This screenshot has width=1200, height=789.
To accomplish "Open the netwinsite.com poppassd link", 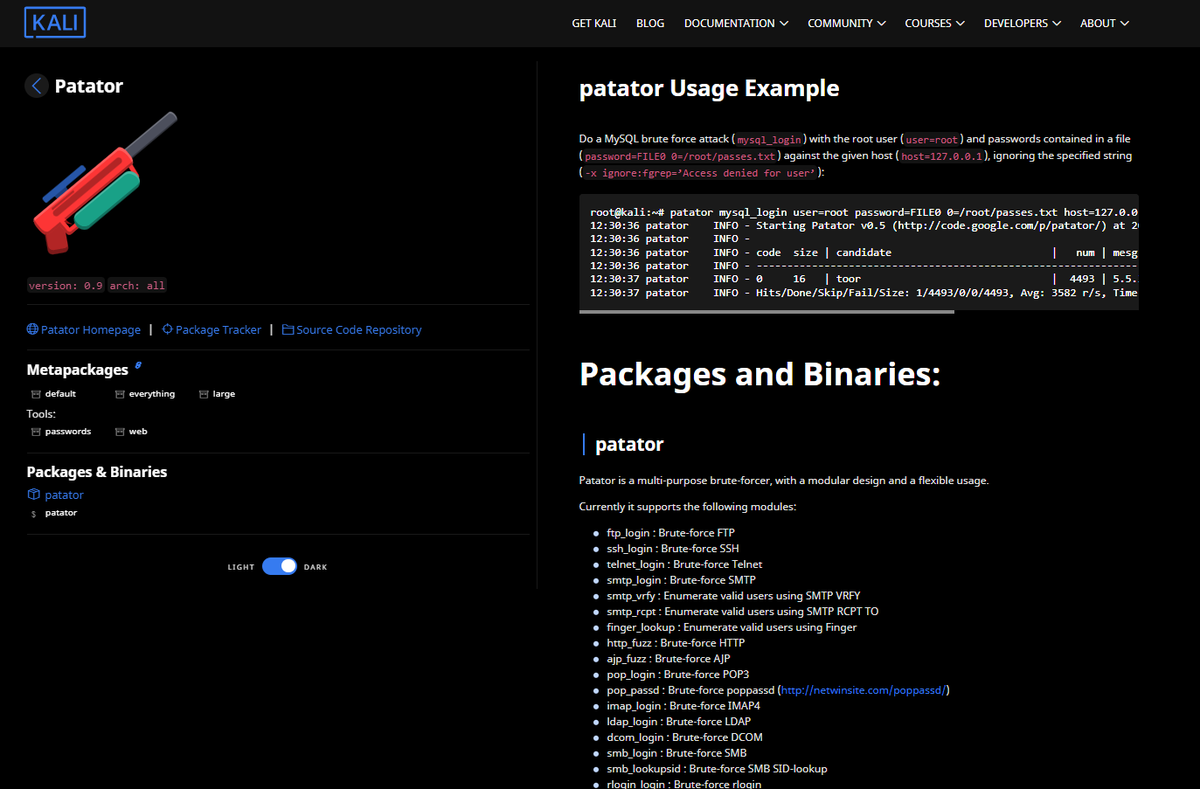I will coord(863,690).
